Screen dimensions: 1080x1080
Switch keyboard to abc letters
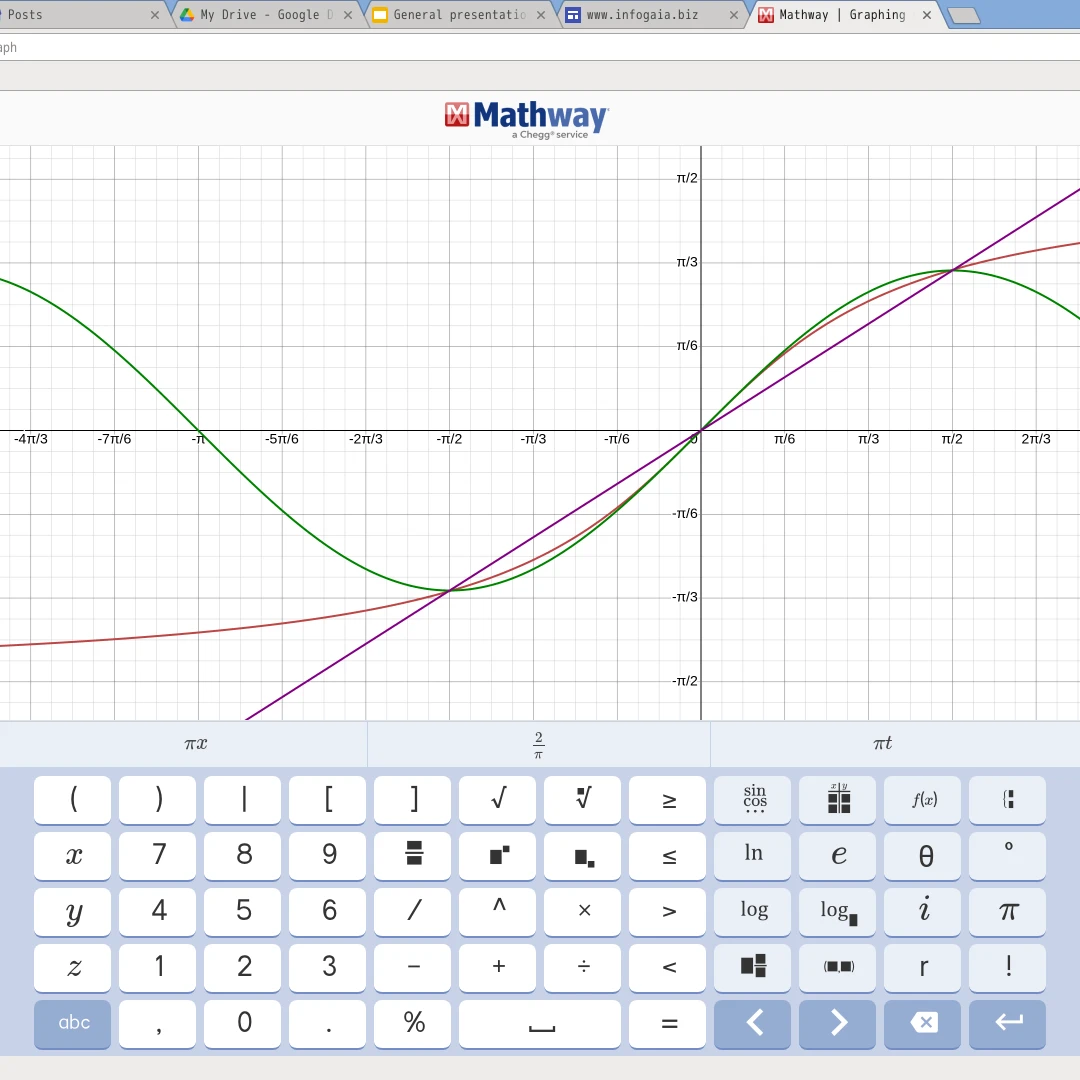click(x=72, y=1024)
